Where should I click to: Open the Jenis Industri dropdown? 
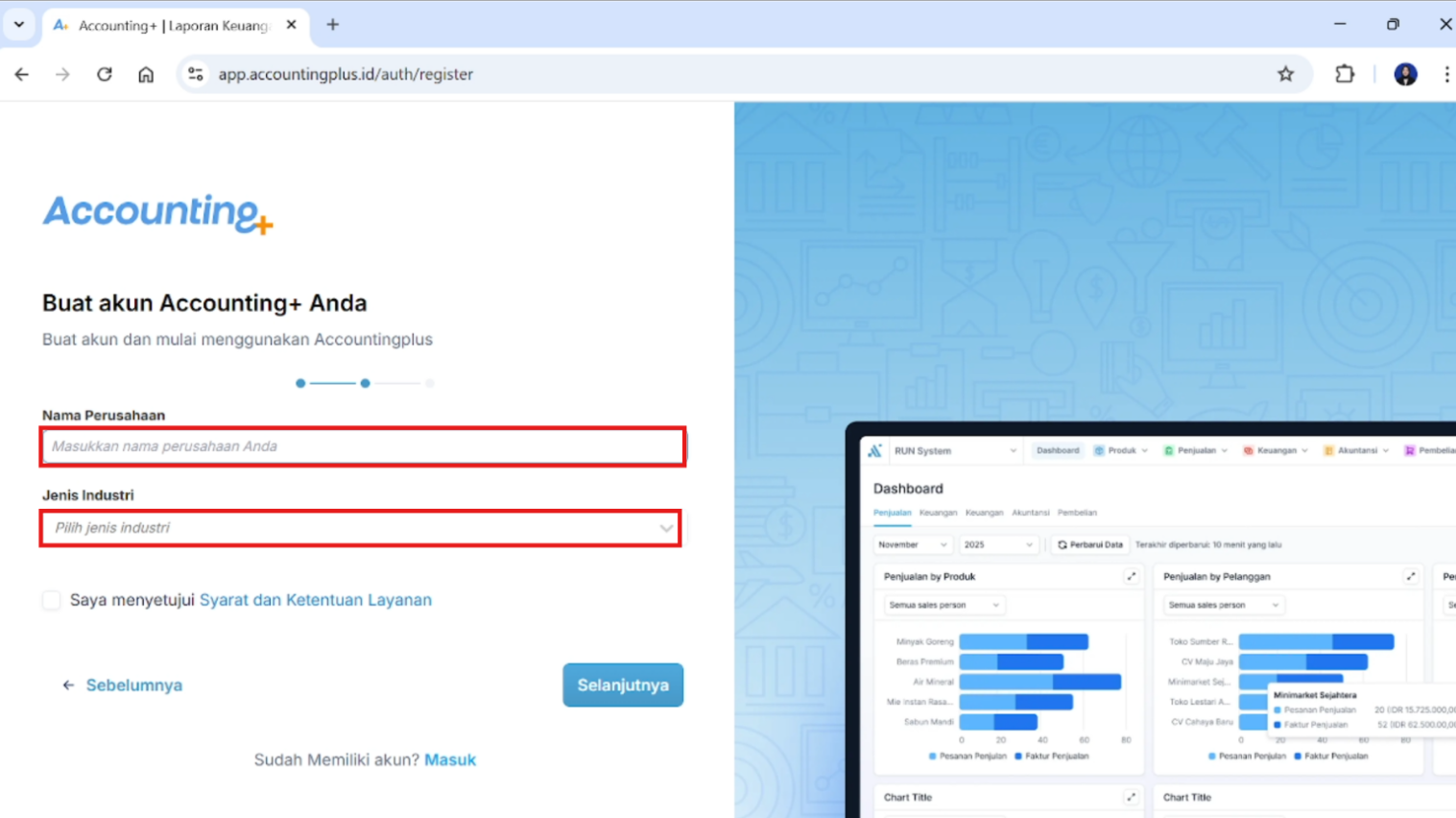coord(361,528)
